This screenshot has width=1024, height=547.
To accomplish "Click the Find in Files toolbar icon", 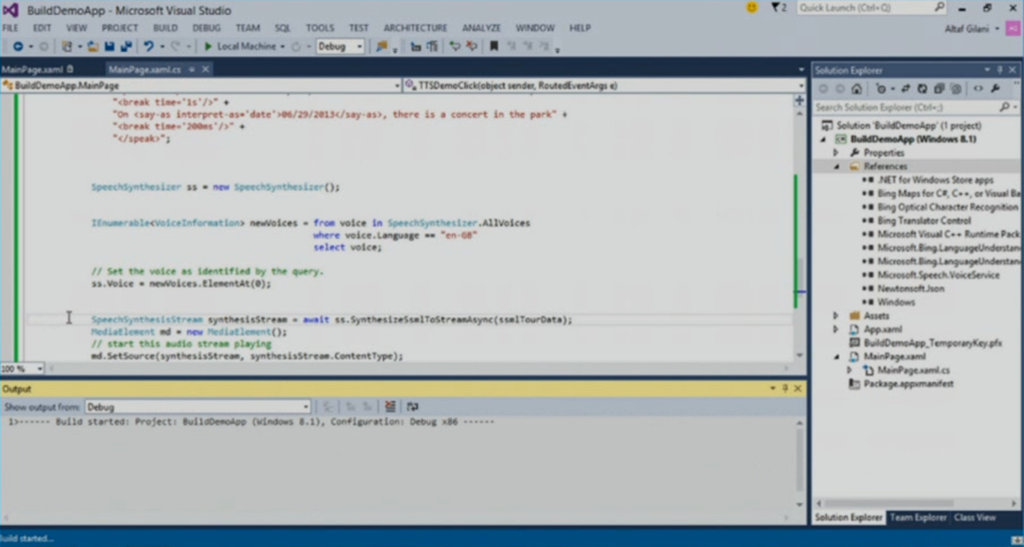I will 381,46.
